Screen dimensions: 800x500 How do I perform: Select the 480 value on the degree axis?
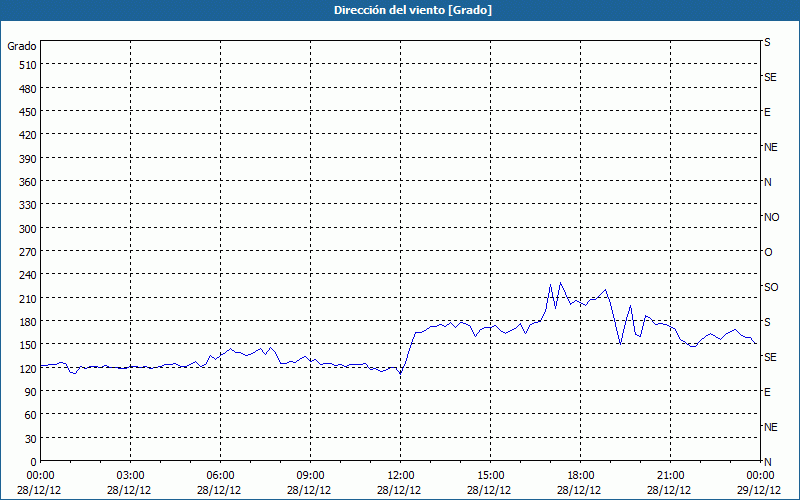pyautogui.click(x=29, y=89)
